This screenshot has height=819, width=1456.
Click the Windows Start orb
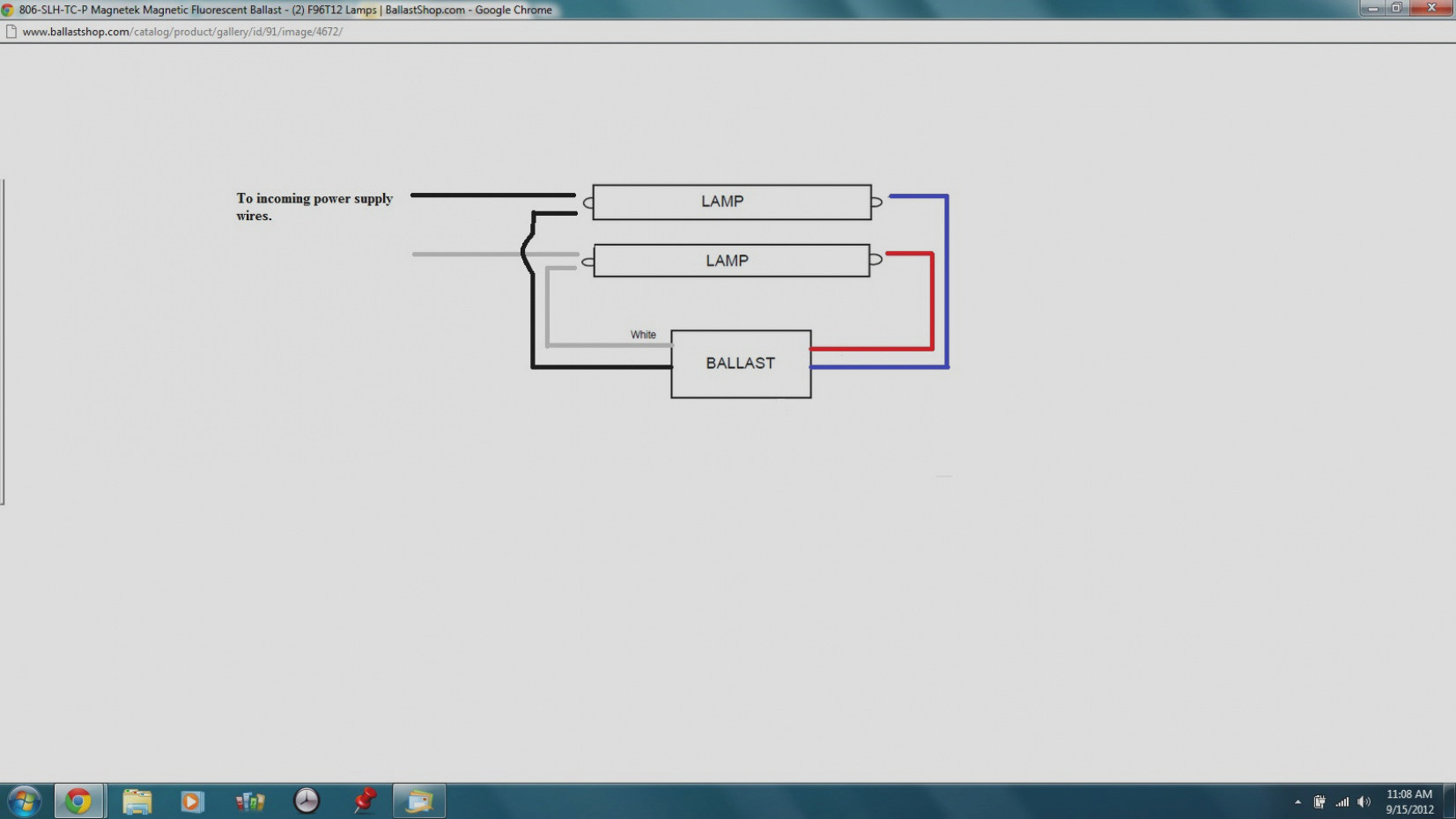(x=24, y=801)
